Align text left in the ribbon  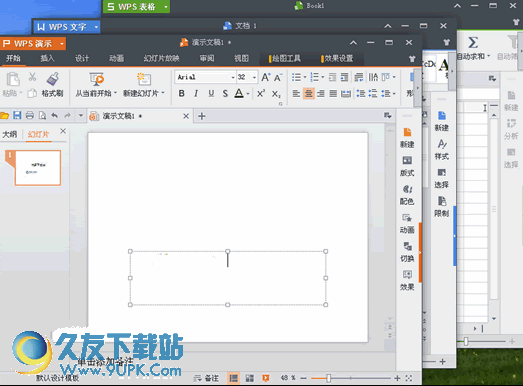[296, 93]
